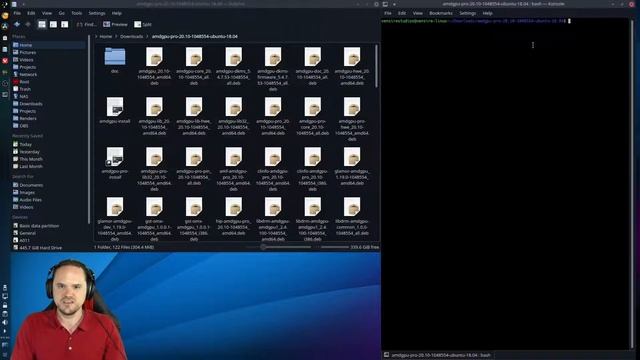Open Konsole's File menu
The height and width of the screenshot is (360, 640).
[x=388, y=13]
